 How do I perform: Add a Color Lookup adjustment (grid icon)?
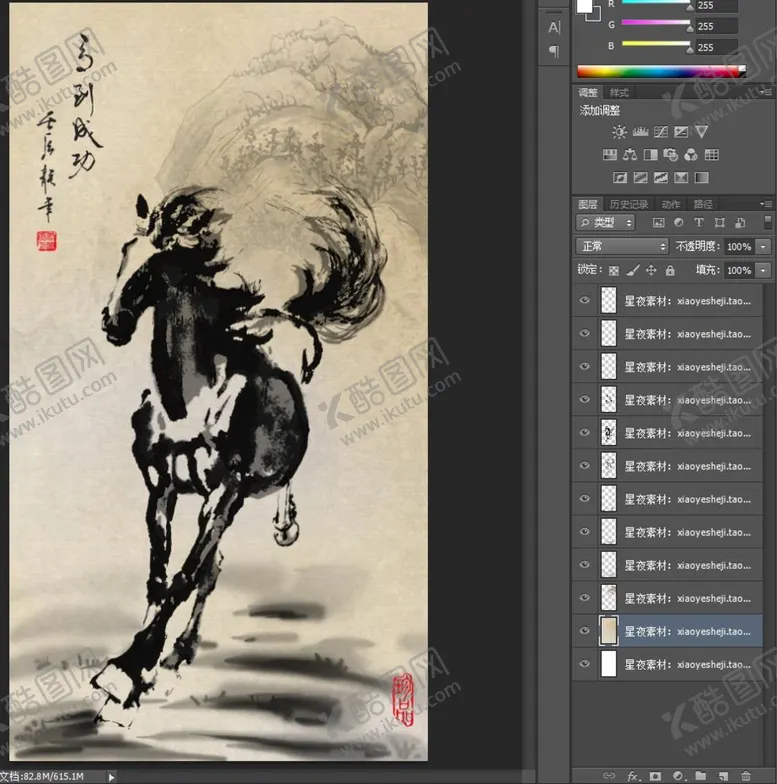point(712,154)
